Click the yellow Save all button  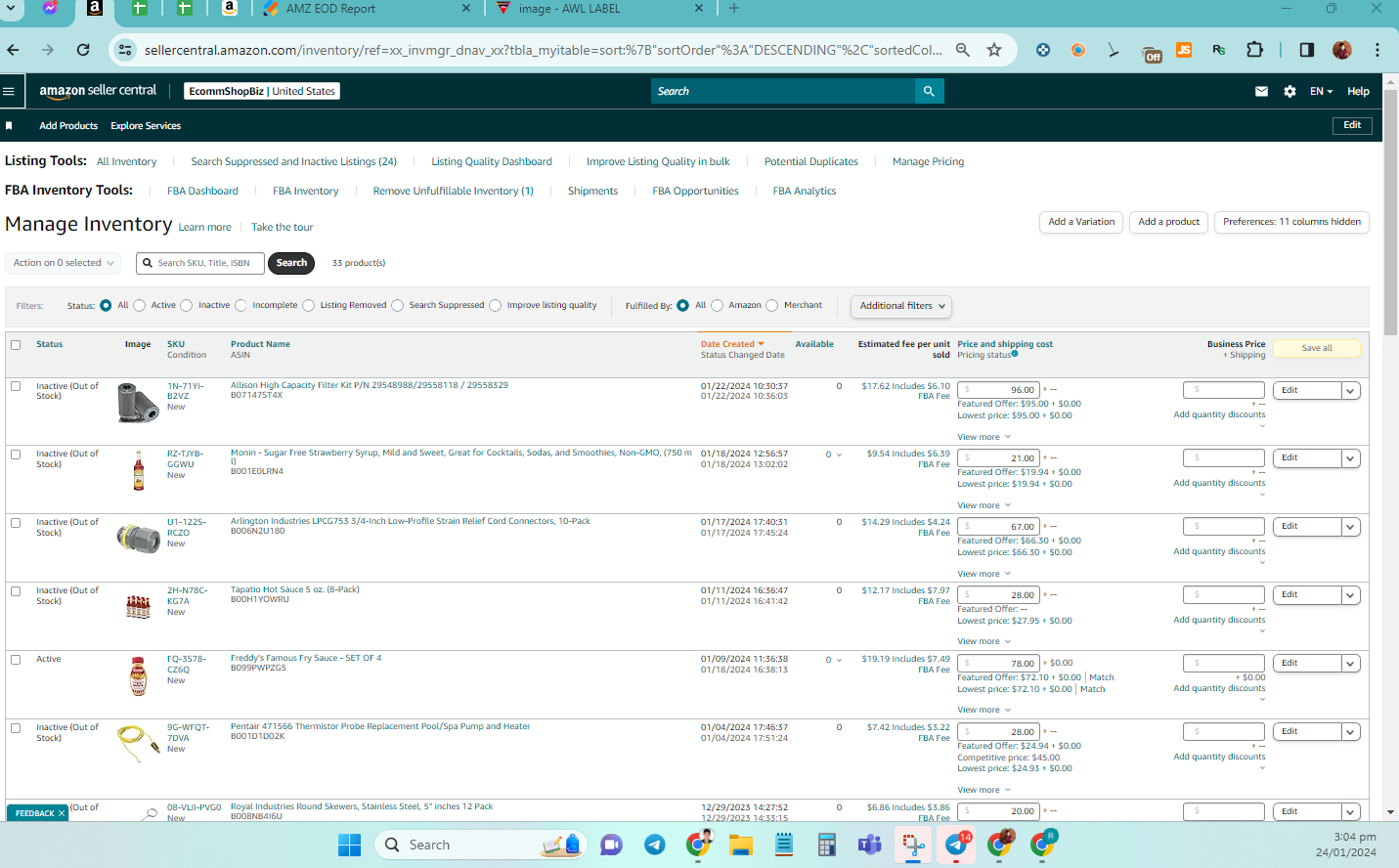1317,348
